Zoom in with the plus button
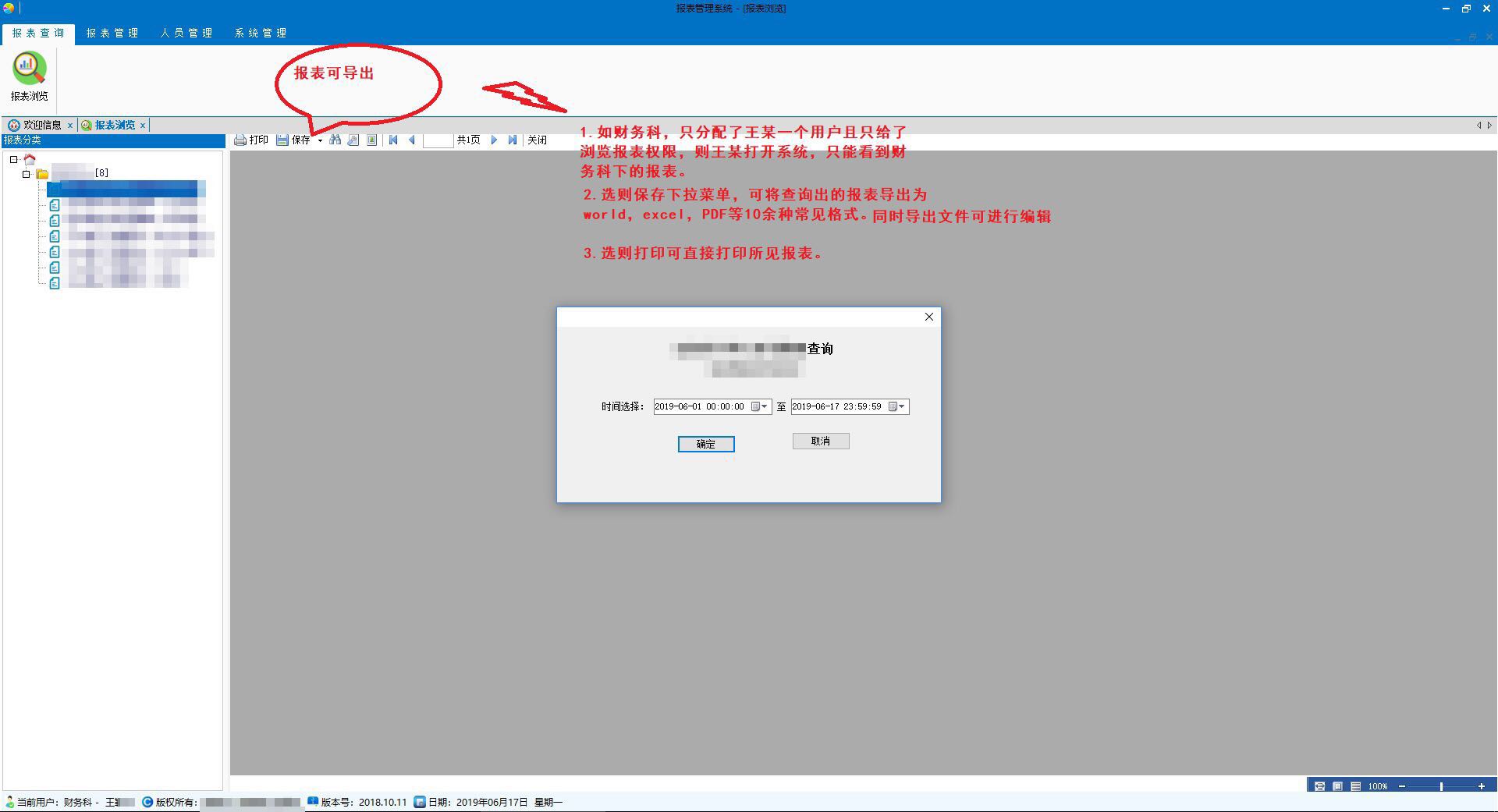1498x812 pixels. 1482,786
